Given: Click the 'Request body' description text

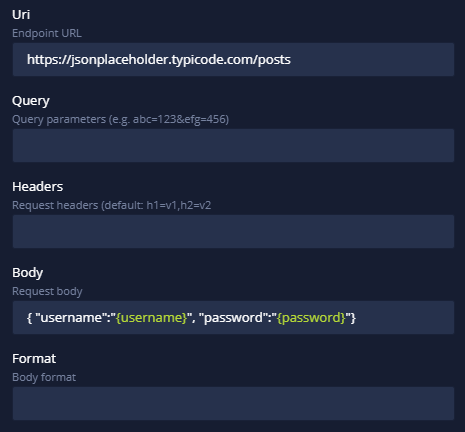Looking at the screenshot, I should (x=47, y=291).
